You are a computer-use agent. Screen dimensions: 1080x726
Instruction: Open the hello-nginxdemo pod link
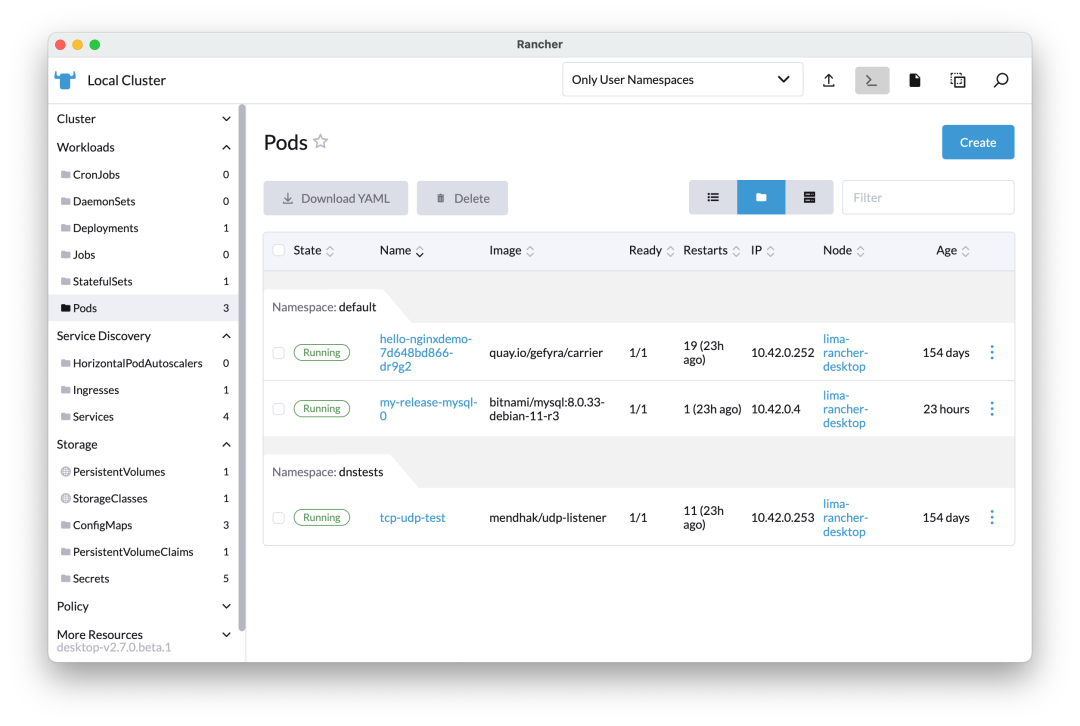click(427, 352)
